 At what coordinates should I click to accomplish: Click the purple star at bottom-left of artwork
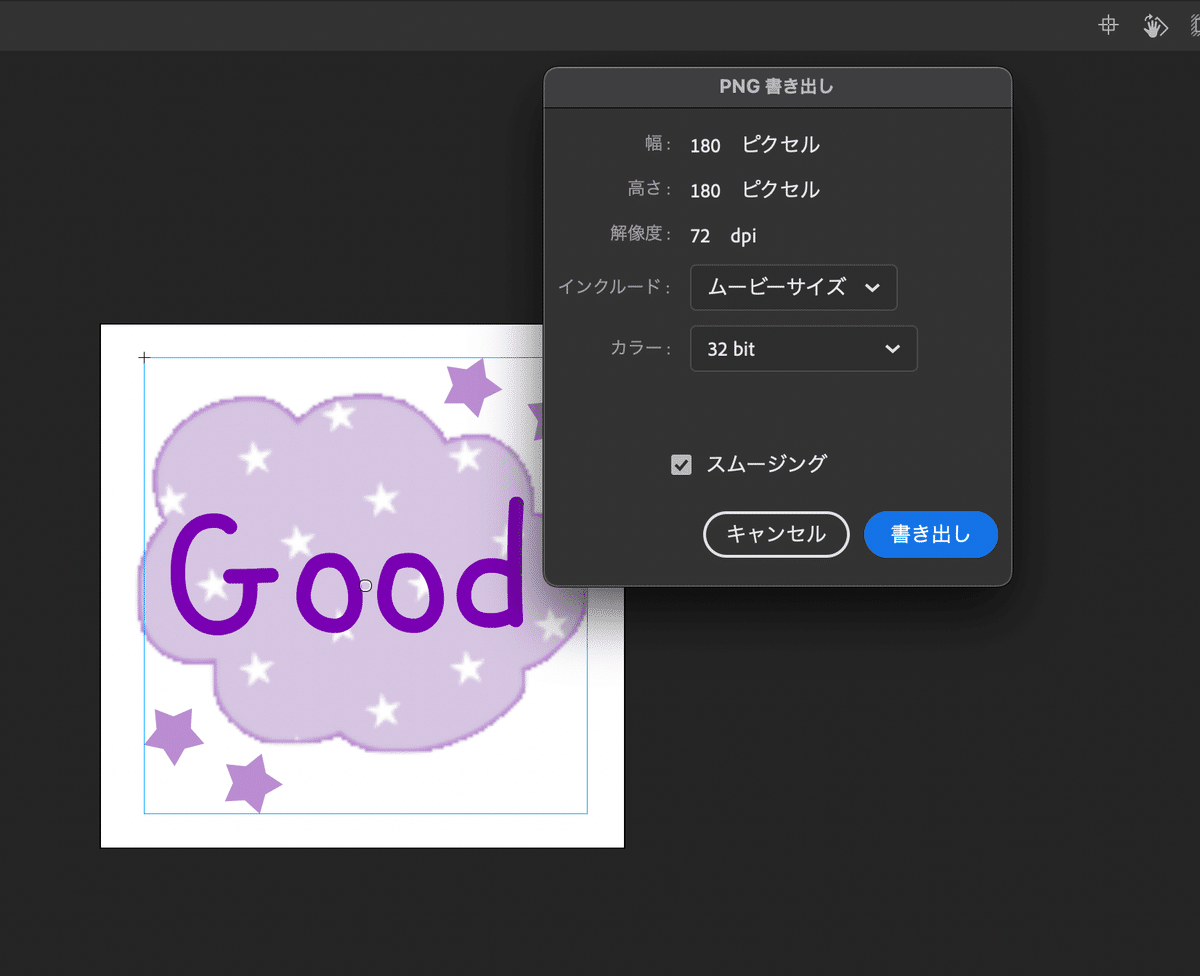(174, 736)
